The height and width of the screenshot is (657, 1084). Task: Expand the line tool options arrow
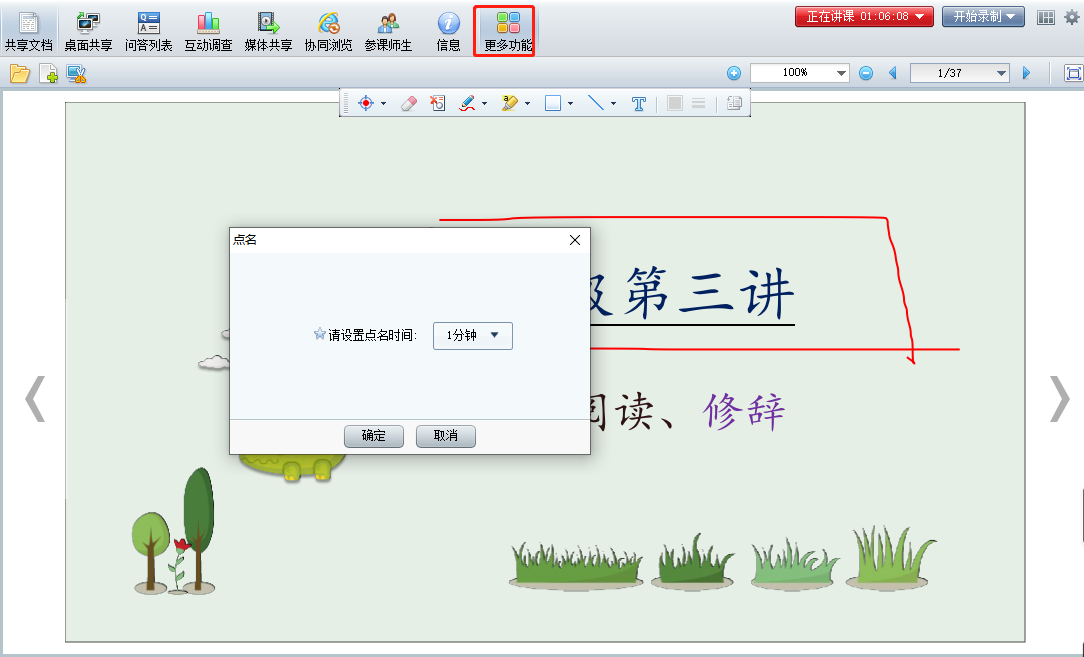pyautogui.click(x=613, y=104)
